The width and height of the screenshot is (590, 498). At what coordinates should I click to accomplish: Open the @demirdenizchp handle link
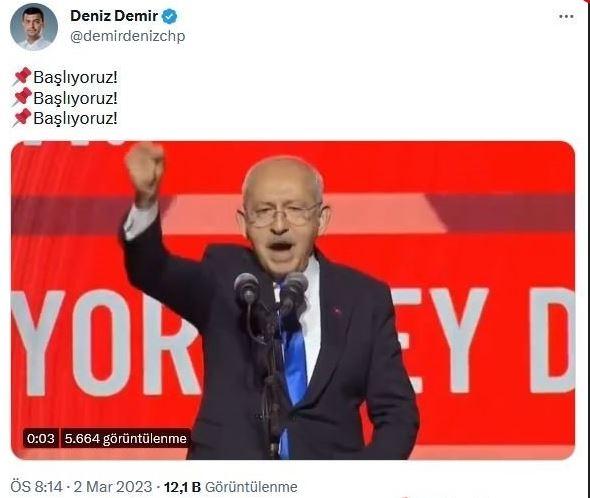point(128,36)
